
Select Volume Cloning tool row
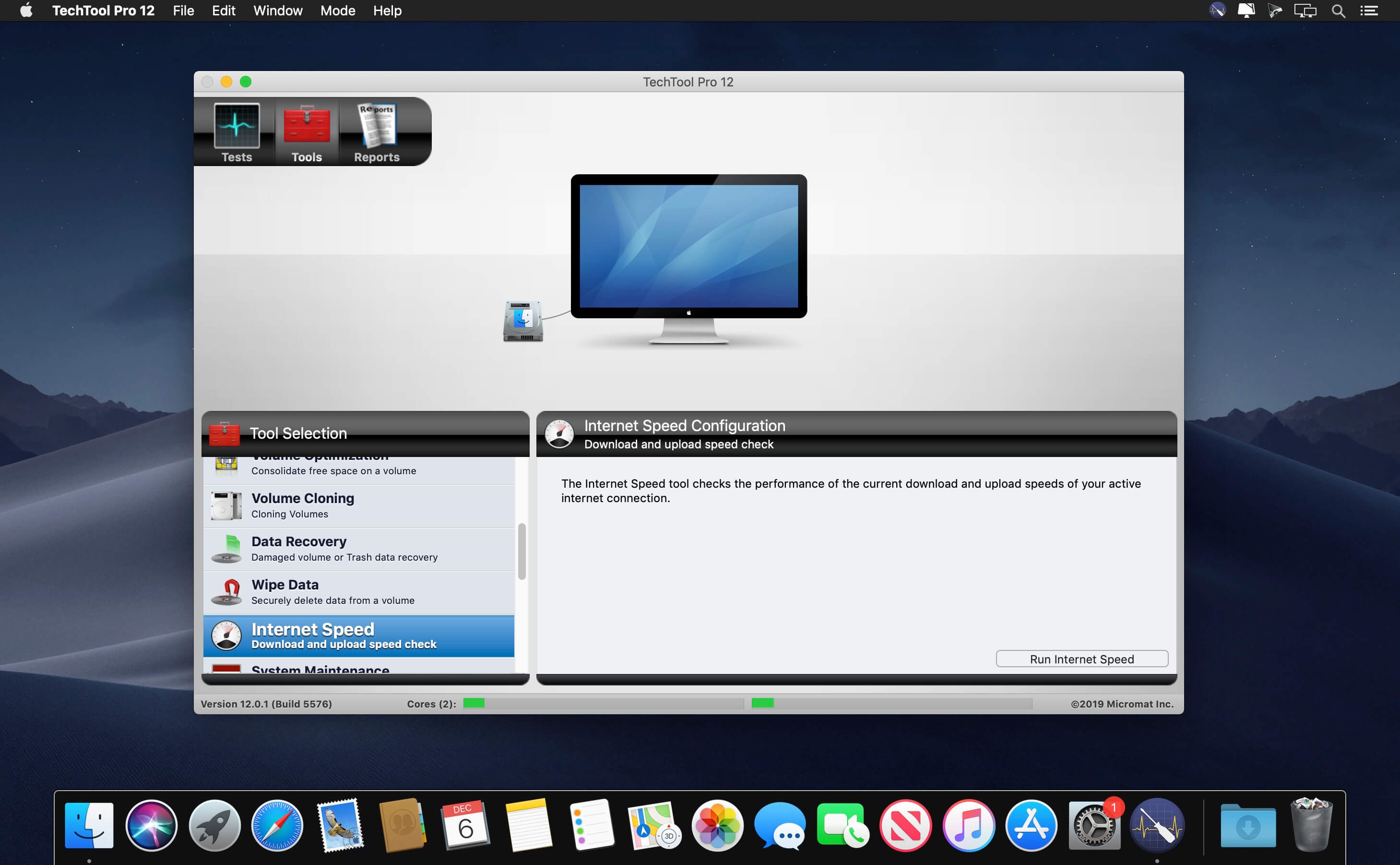359,506
